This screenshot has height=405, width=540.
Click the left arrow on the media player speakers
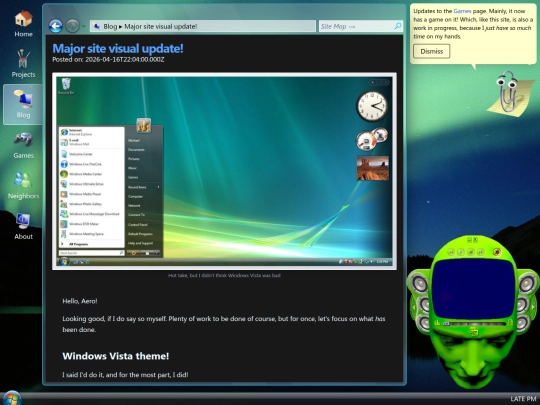pyautogui.click(x=414, y=307)
